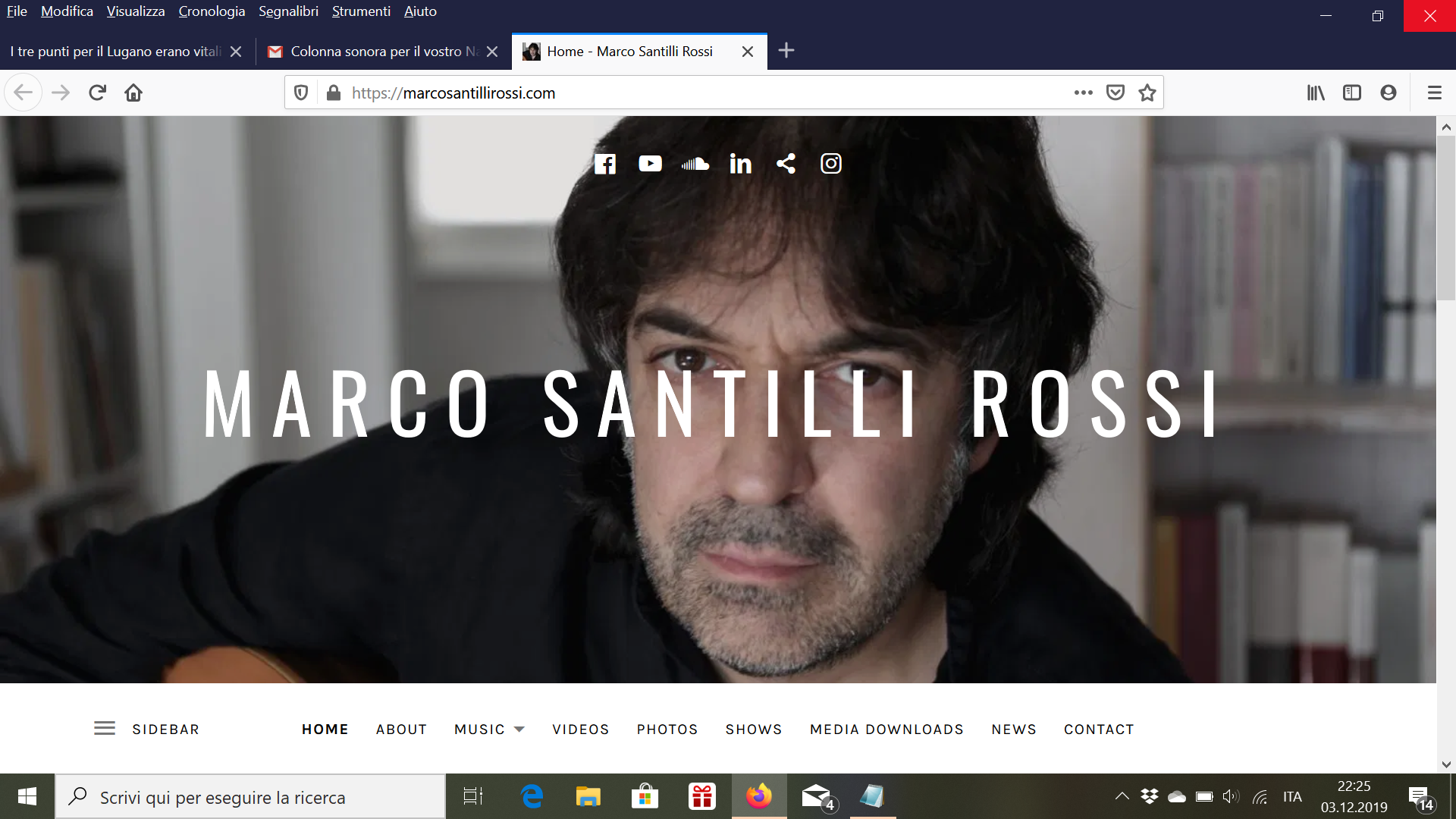Open OneDrive cloud tray icon

coord(1177,796)
